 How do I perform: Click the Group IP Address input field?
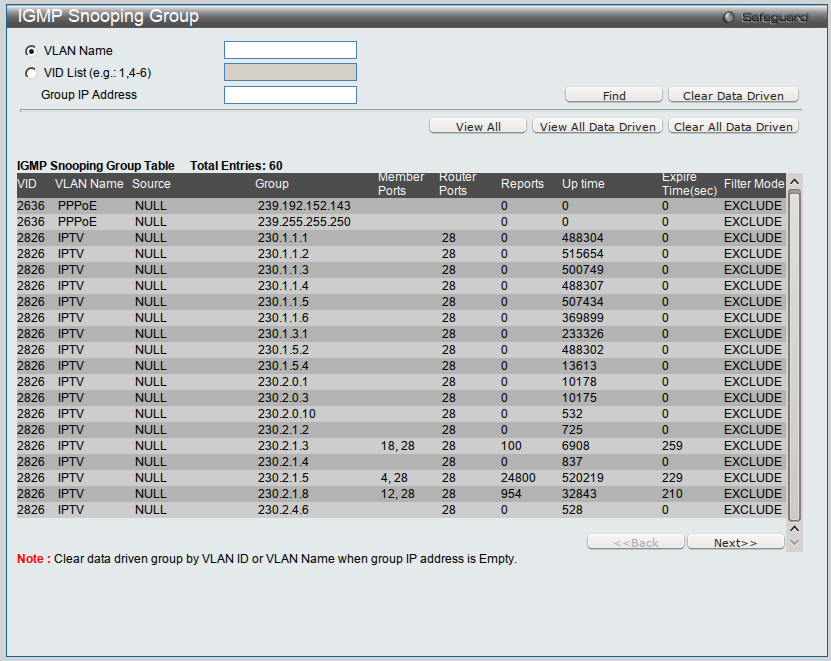[290, 95]
